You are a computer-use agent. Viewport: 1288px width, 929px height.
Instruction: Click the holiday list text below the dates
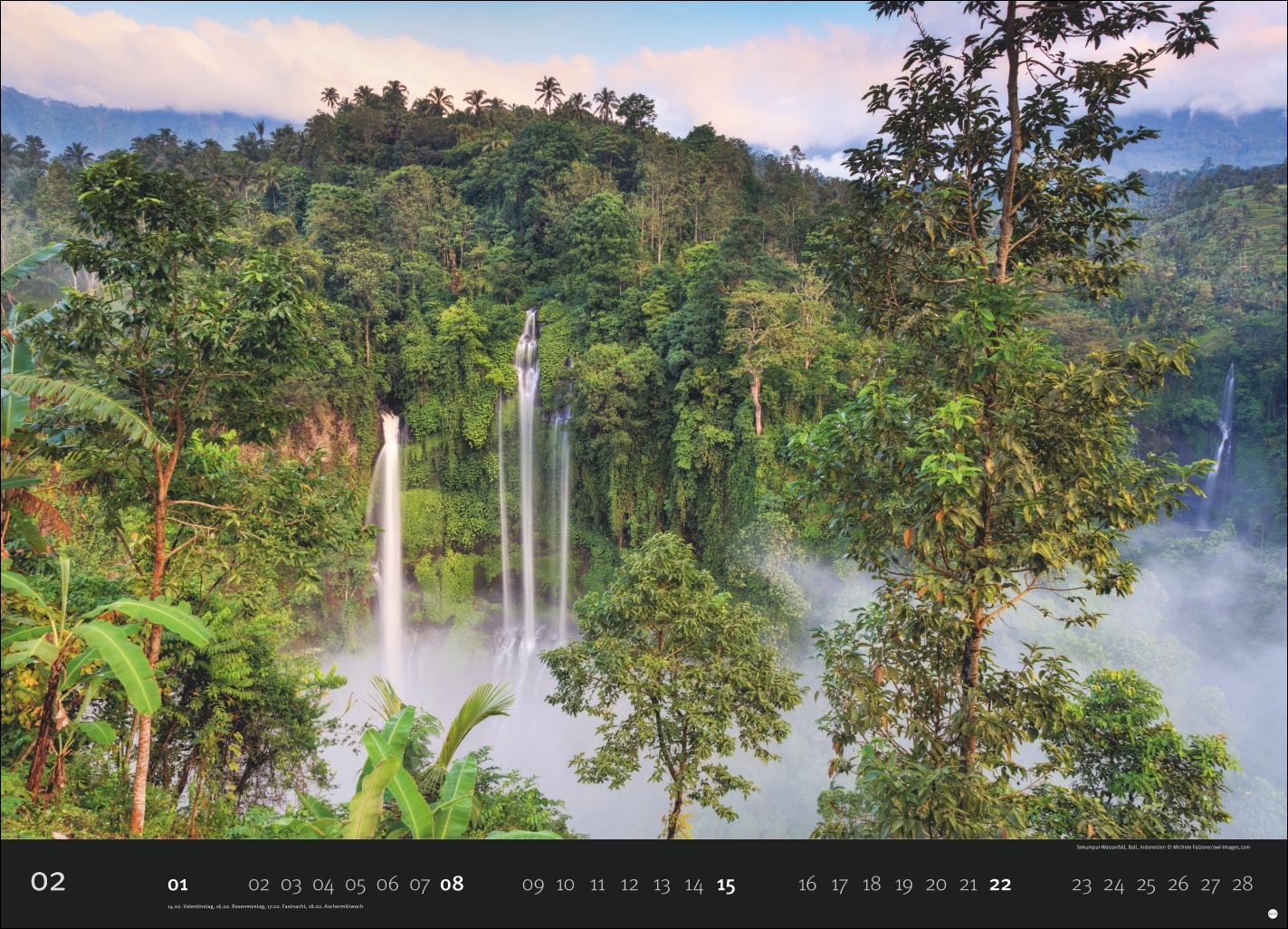tap(264, 905)
